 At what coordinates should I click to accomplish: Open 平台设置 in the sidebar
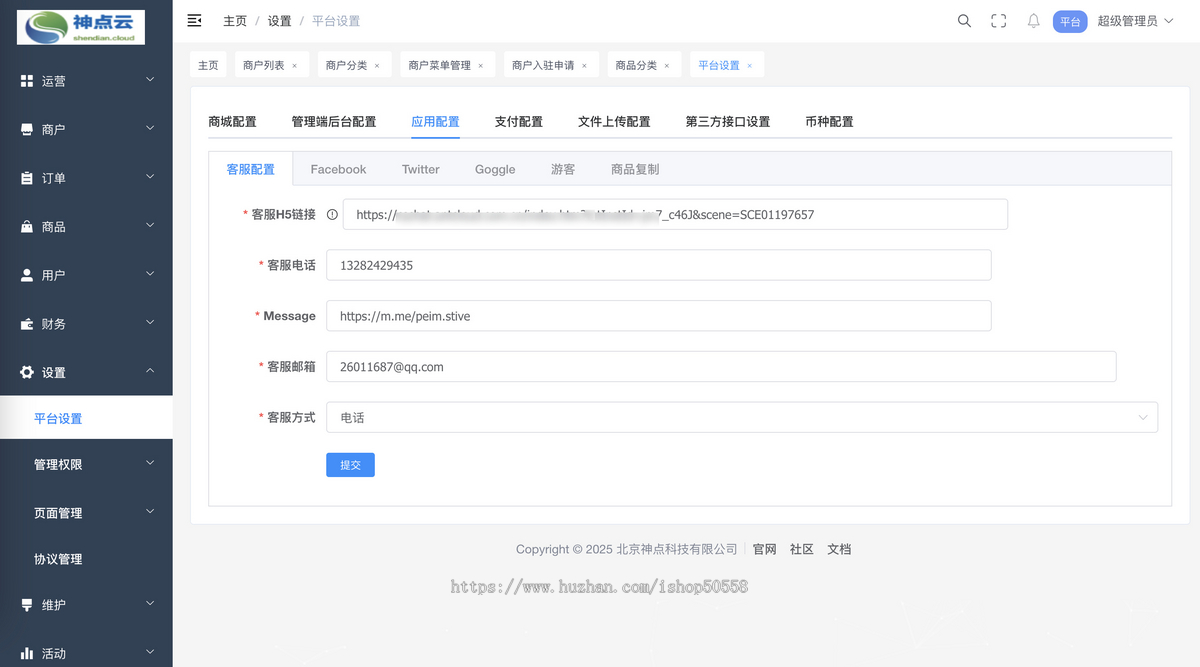click(86, 419)
